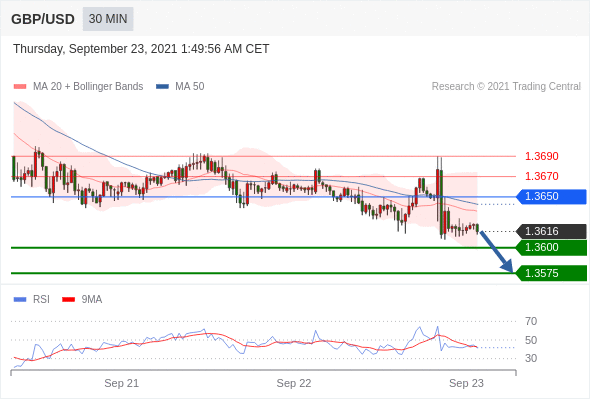Click the Sep 21 date axis label
The height and width of the screenshot is (400, 590).
pos(122,383)
